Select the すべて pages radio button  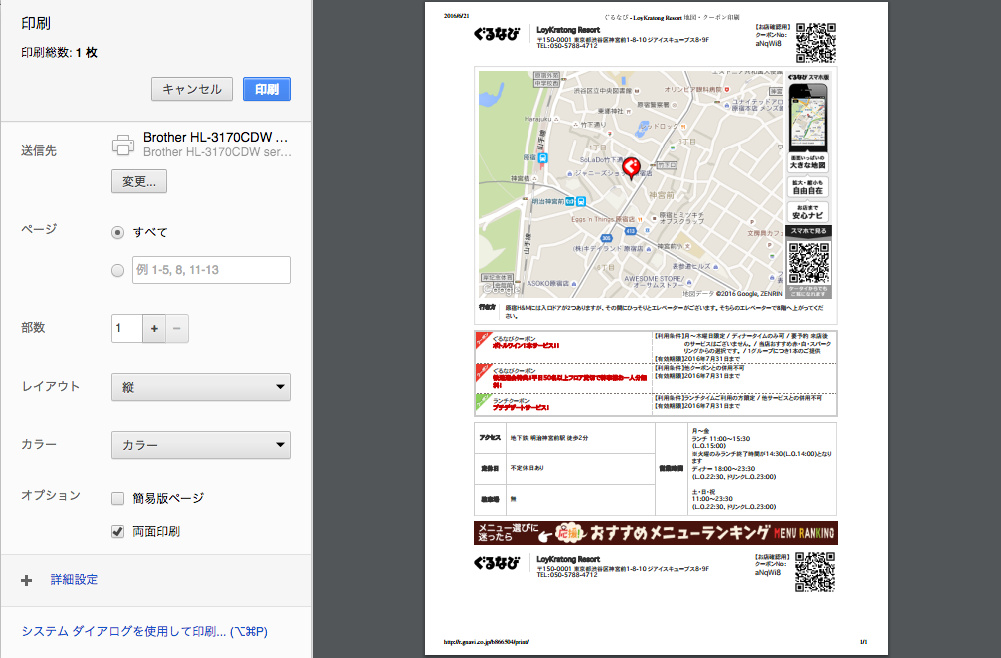coord(117,232)
